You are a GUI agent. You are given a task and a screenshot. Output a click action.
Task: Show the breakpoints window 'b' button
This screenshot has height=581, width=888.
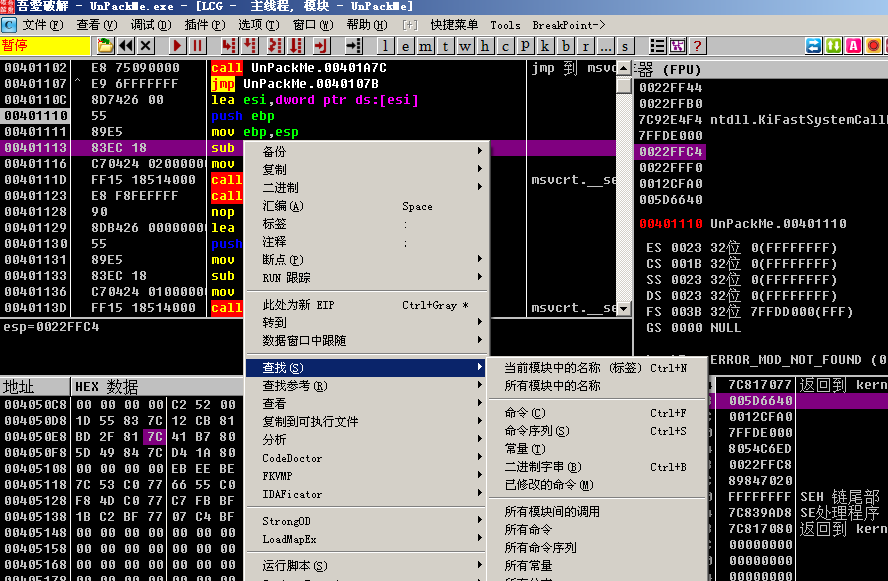[566, 46]
